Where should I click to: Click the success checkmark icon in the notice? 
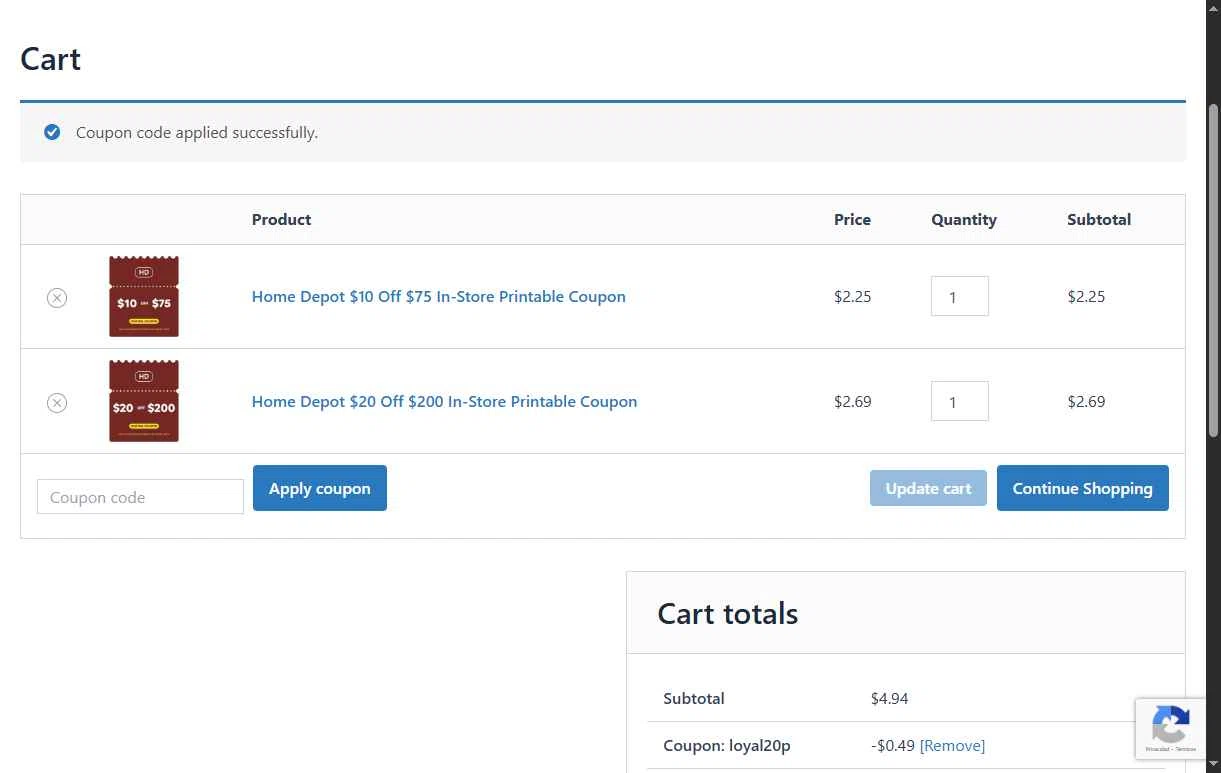pyautogui.click(x=52, y=132)
